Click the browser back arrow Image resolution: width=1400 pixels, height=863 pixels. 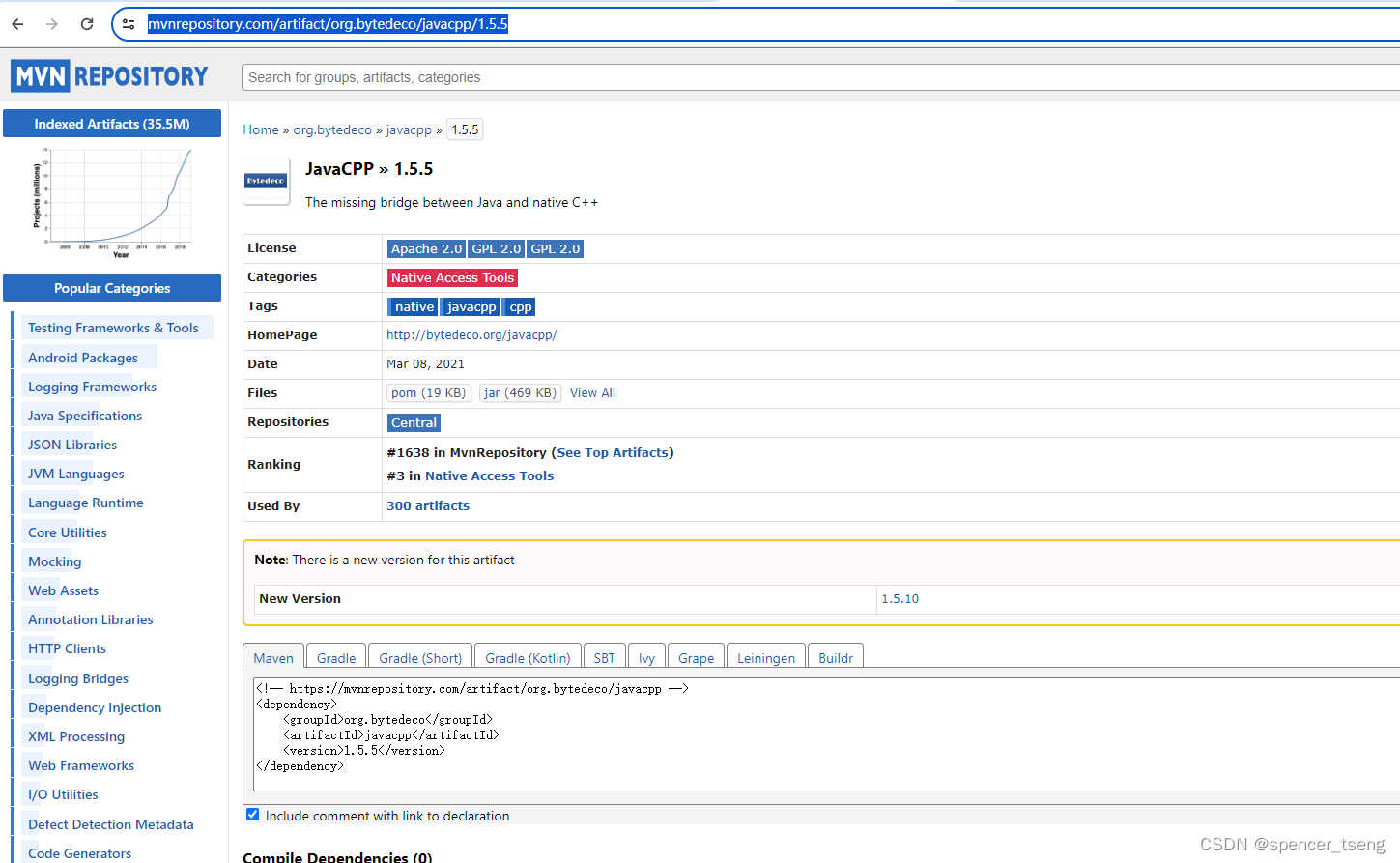pos(16,23)
